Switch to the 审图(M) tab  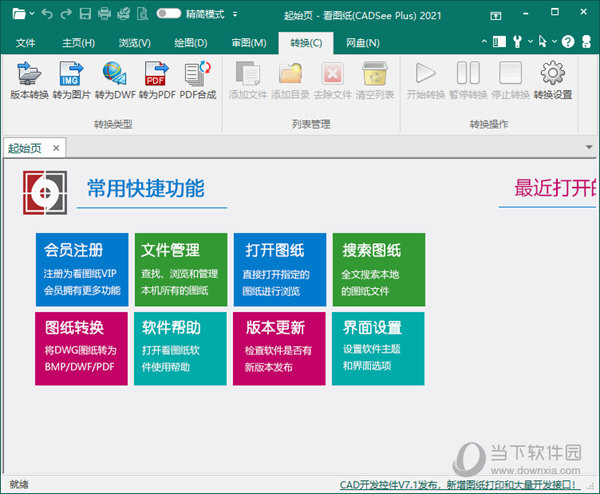coord(249,43)
